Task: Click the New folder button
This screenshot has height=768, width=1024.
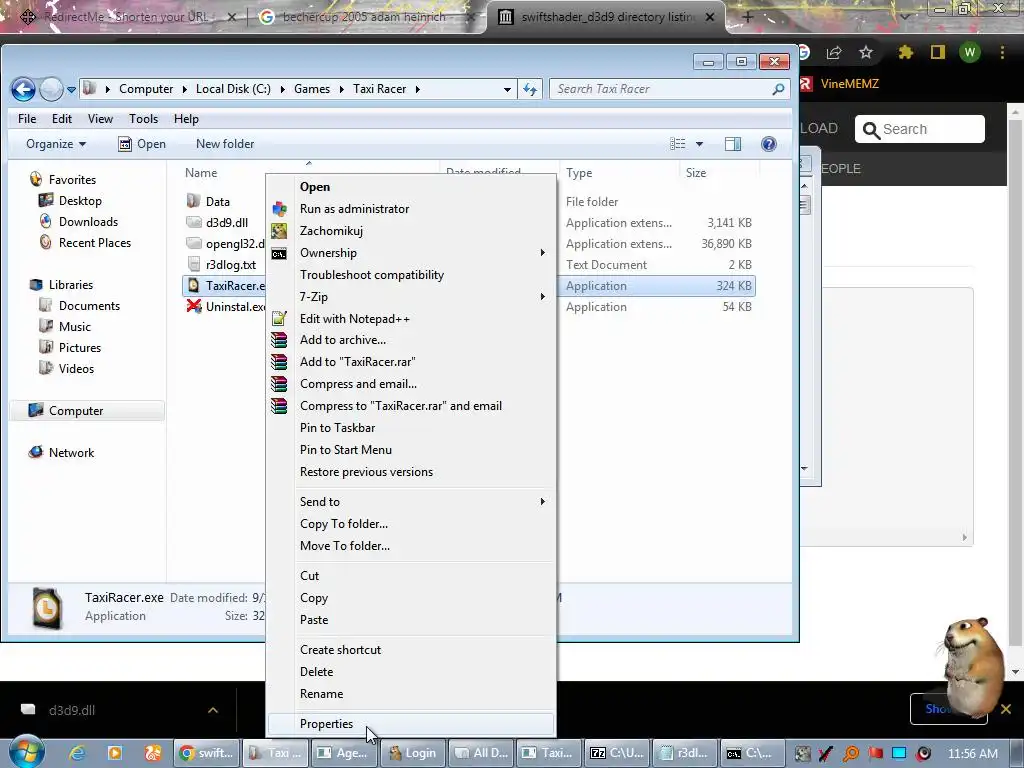Action: pyautogui.click(x=225, y=144)
